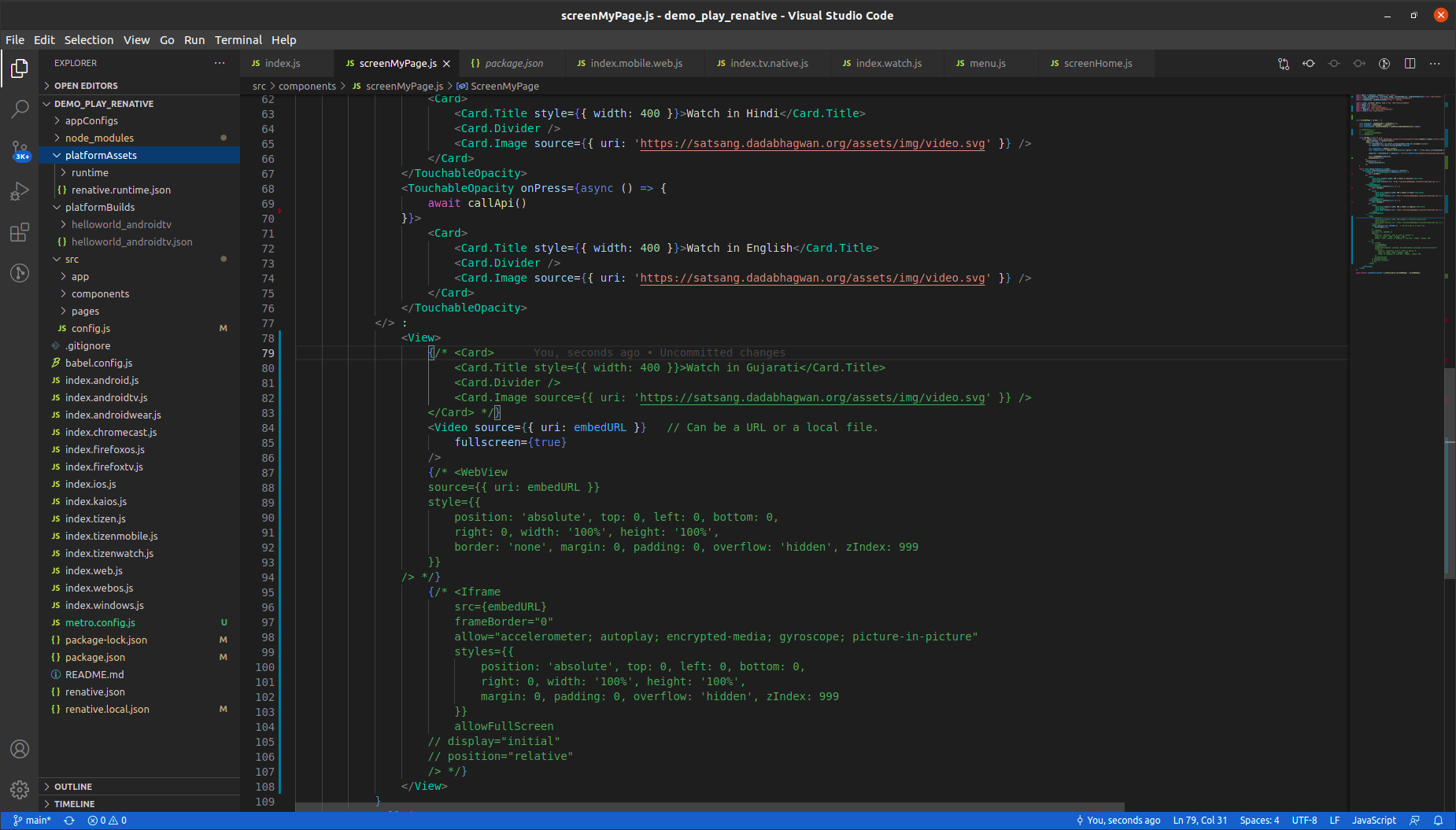Expand the appConfigs folder
This screenshot has height=830, width=1456.
139,121
